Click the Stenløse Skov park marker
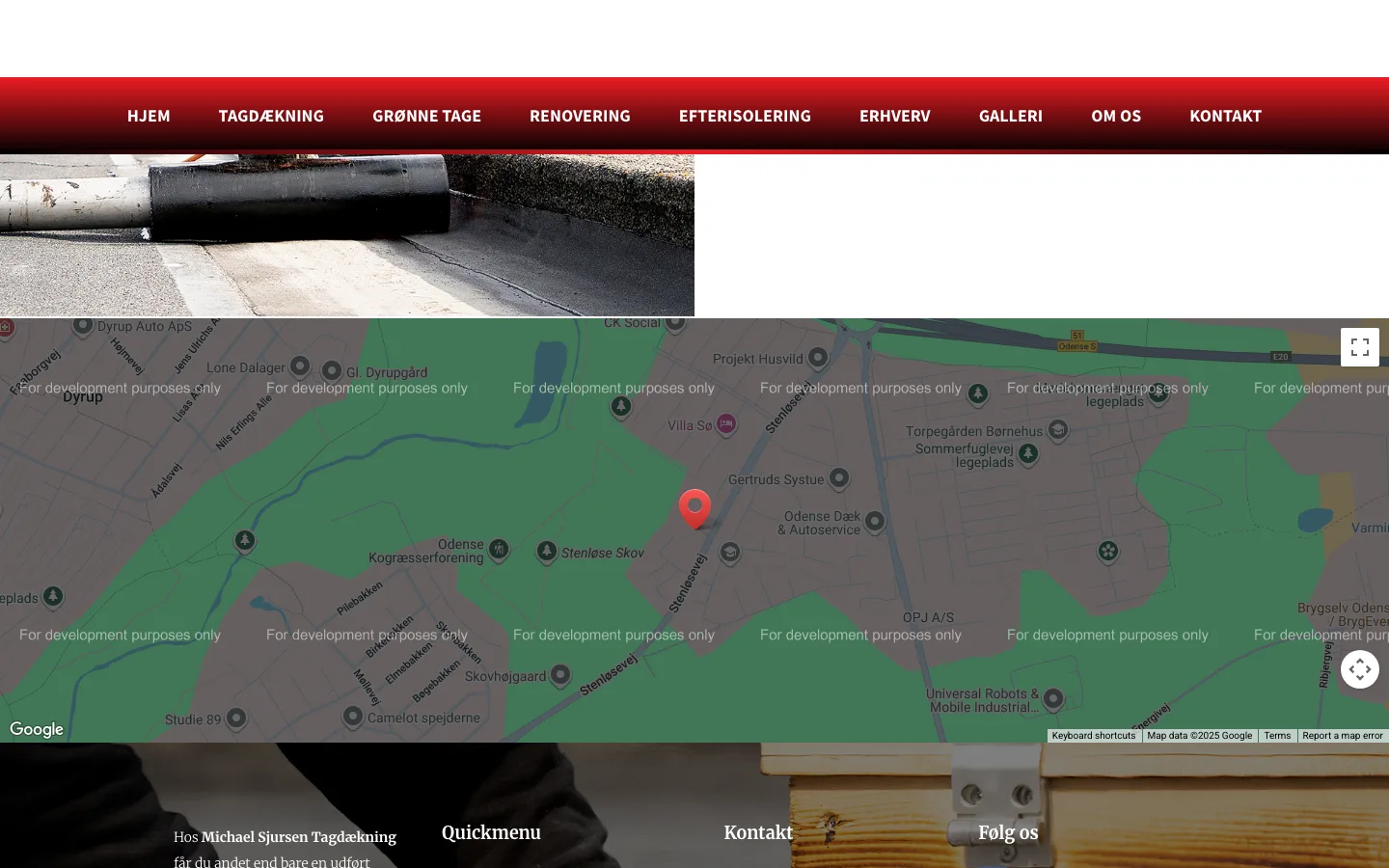The height and width of the screenshot is (868, 1389). [x=547, y=551]
